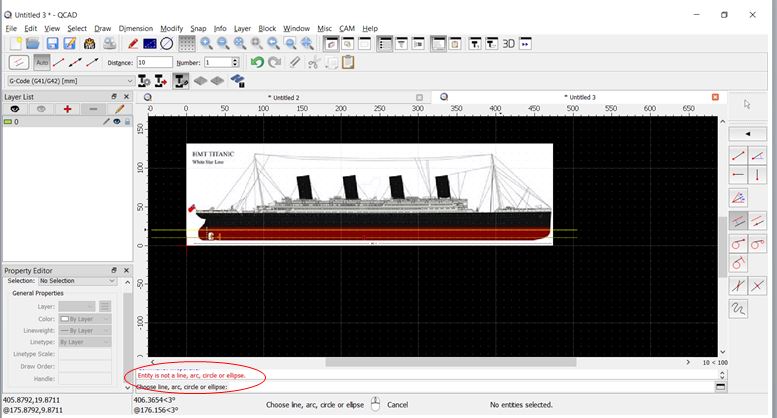Open the Snap menu
Screen dimensions: 777x418
point(198,29)
